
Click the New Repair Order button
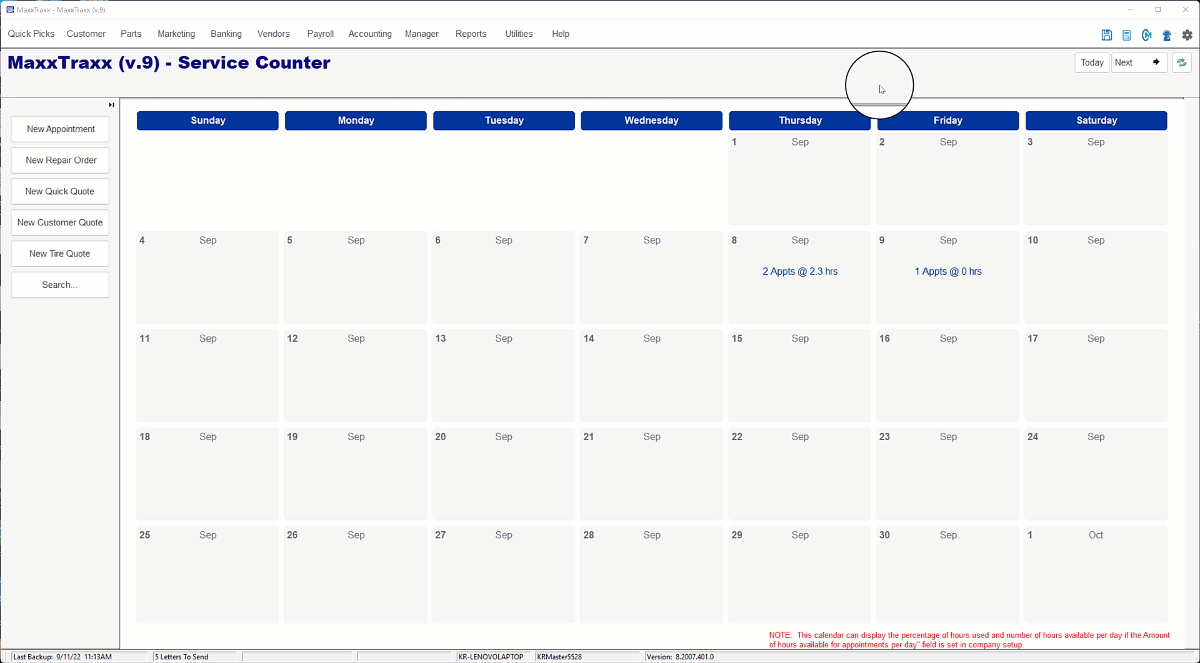60,160
